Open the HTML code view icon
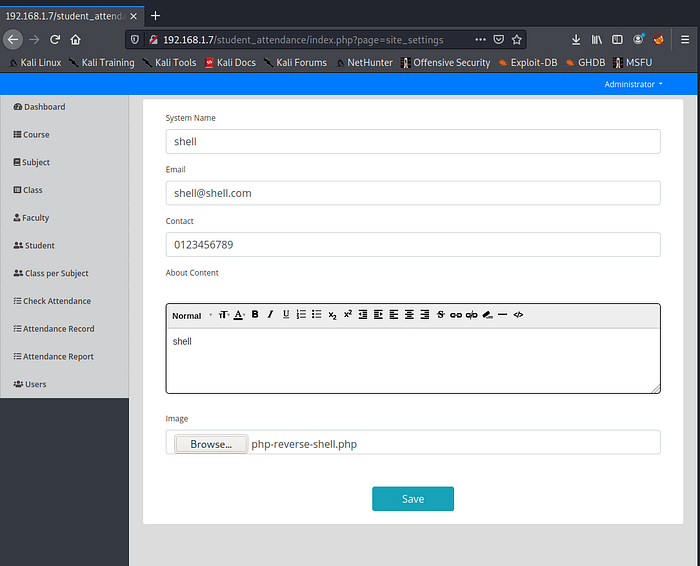 click(x=518, y=315)
